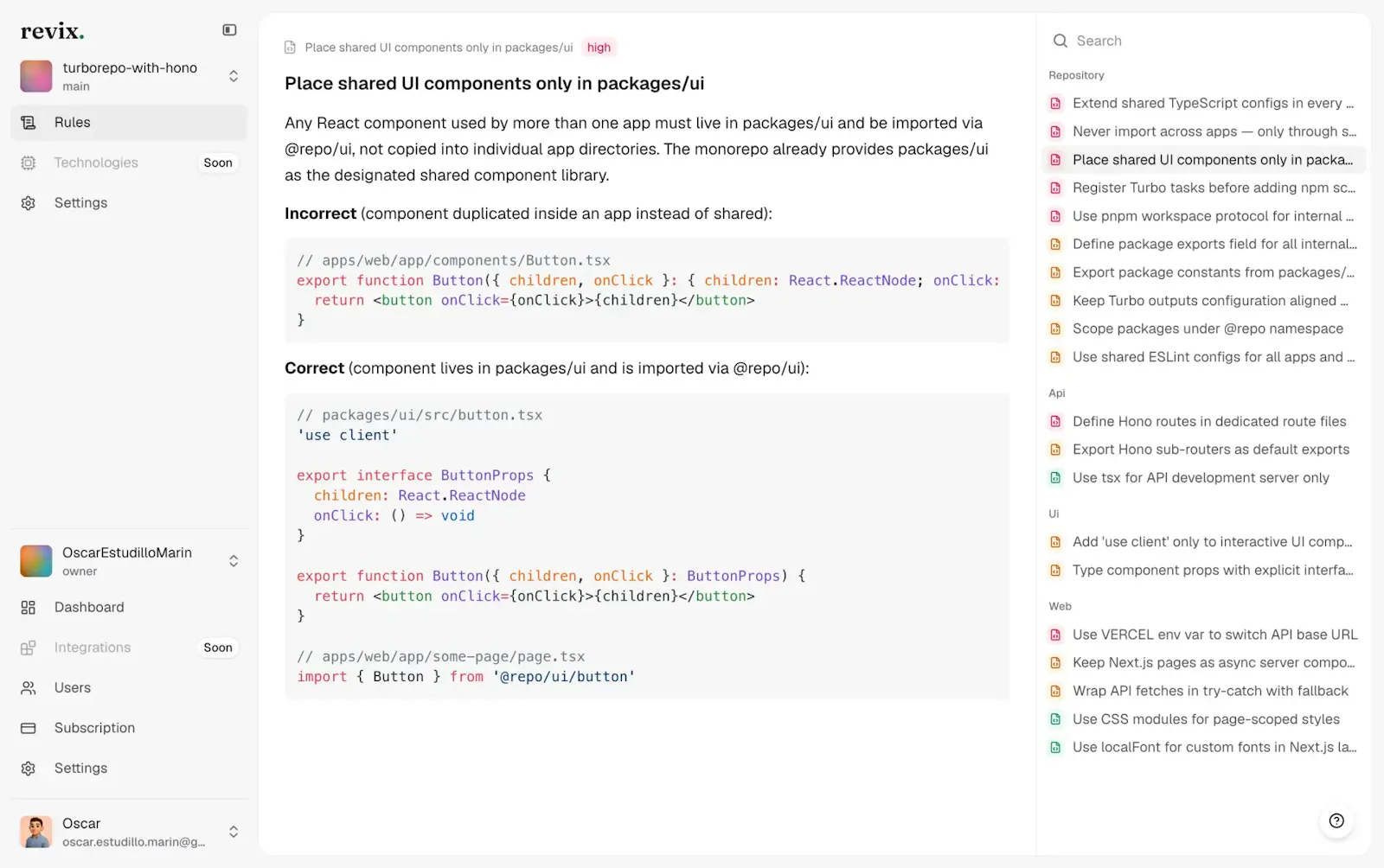Select Define package exports field rule
Screen dimensions: 1384x868
pyautogui.click(x=1203, y=244)
